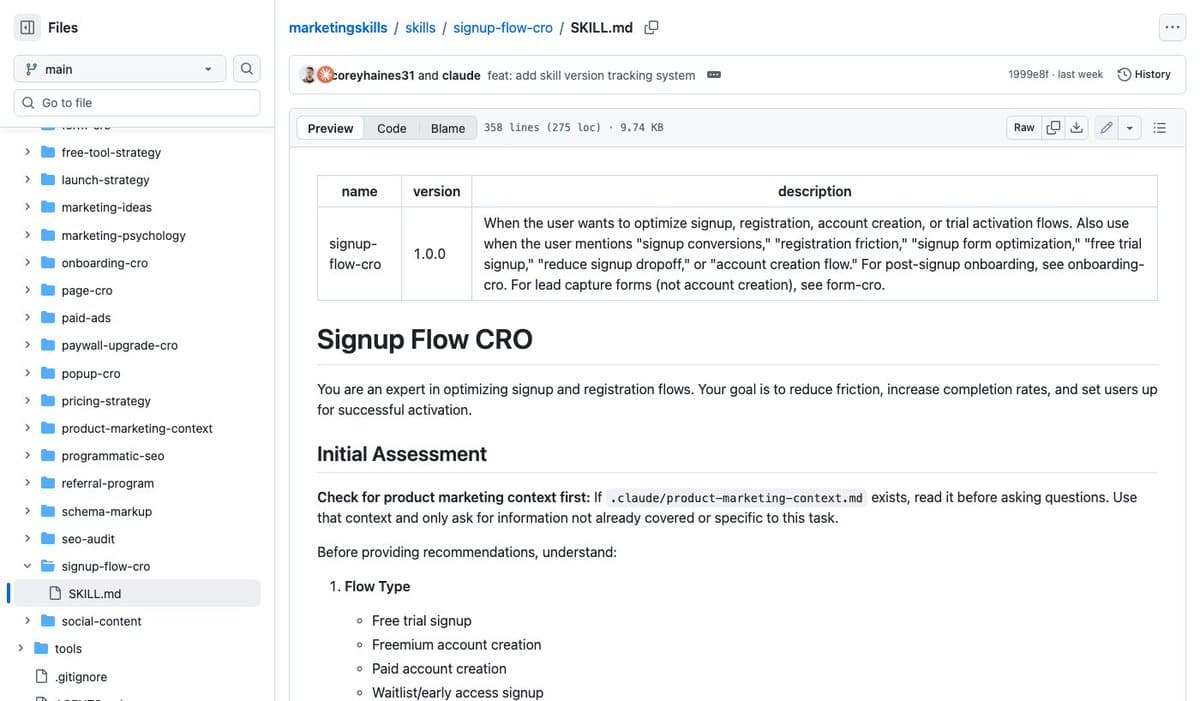This screenshot has height=701, width=1200.
Task: Open the search within files panel
Action: click(246, 68)
